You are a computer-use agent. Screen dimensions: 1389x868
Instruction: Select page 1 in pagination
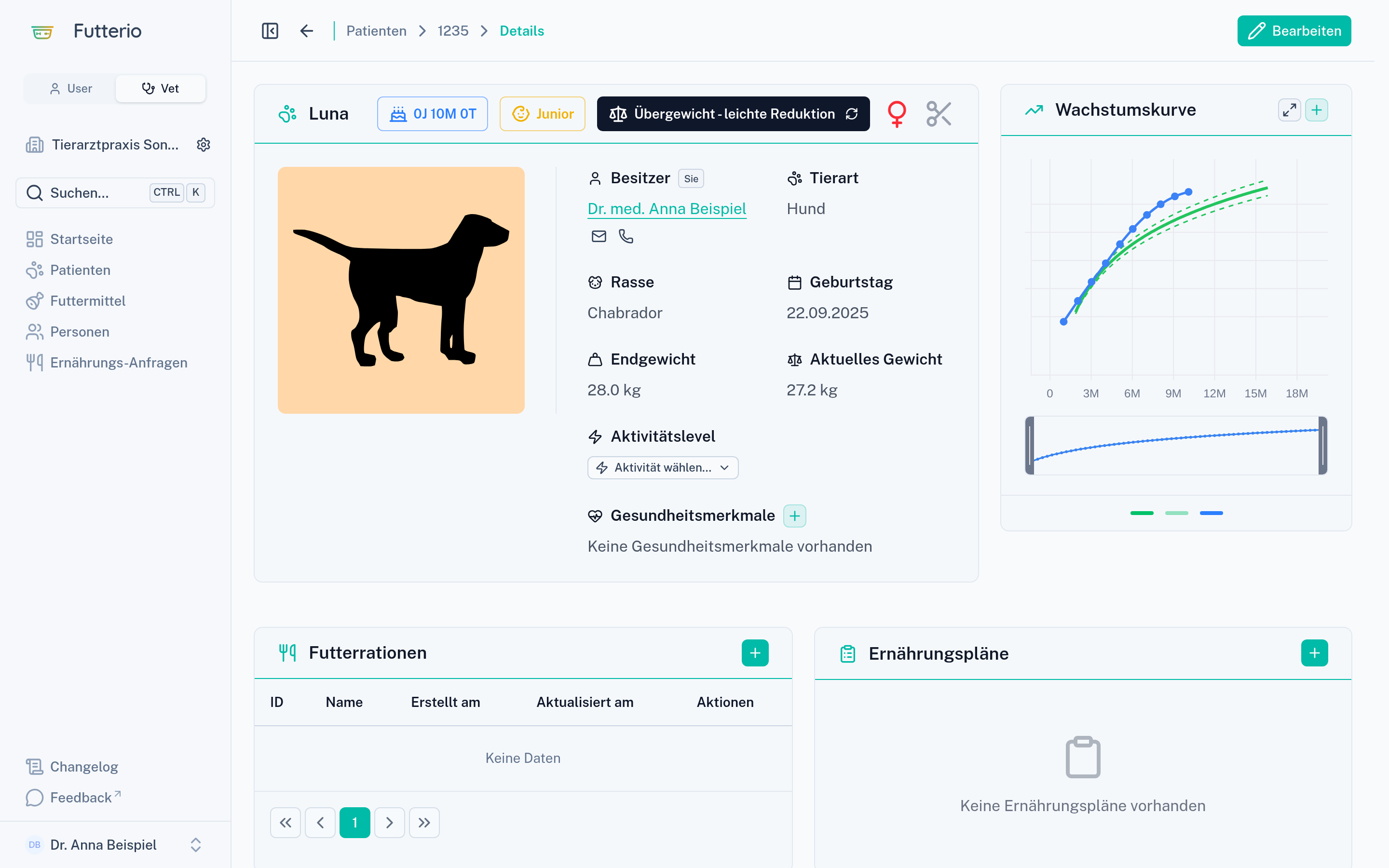[354, 823]
